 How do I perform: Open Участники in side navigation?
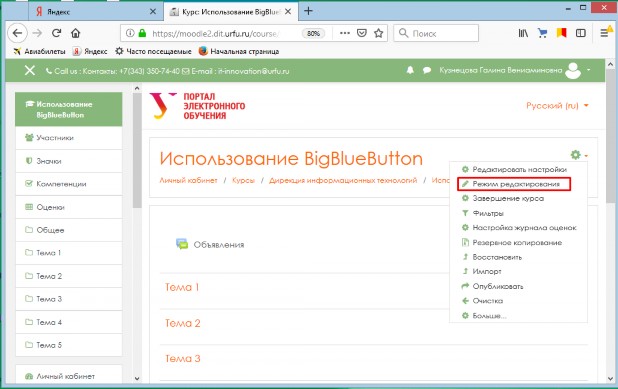pyautogui.click(x=69, y=138)
